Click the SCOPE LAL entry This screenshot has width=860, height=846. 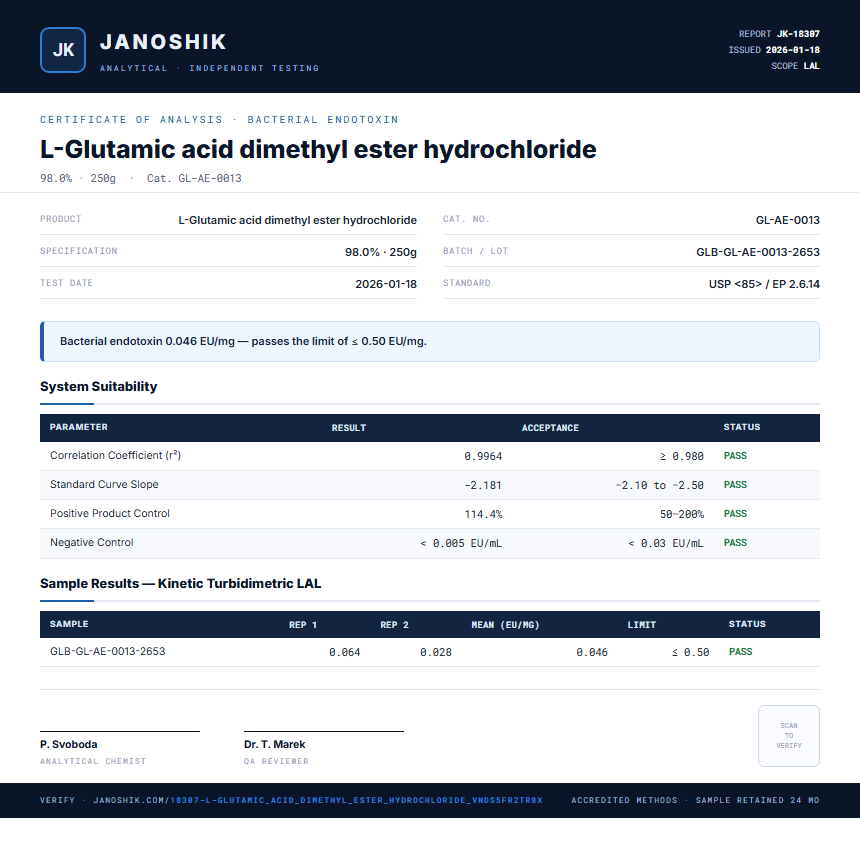(795, 66)
